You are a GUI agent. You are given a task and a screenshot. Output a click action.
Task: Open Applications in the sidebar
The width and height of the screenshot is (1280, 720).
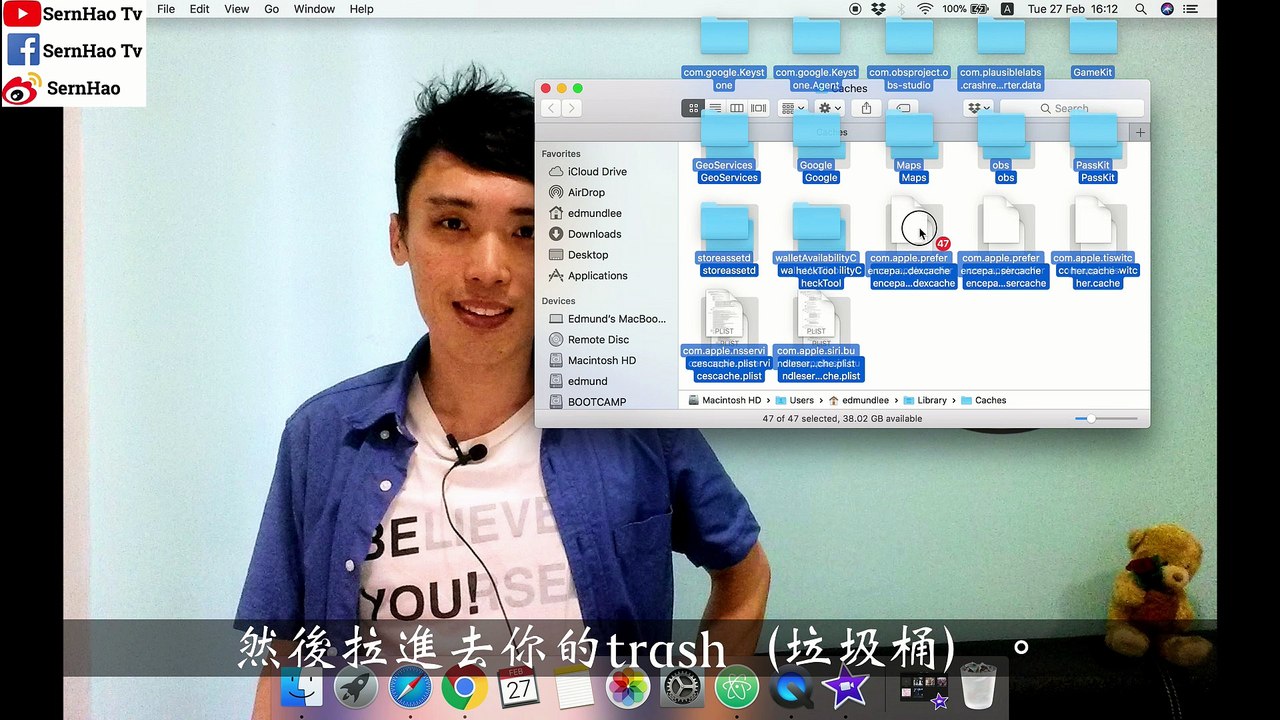[x=597, y=276]
